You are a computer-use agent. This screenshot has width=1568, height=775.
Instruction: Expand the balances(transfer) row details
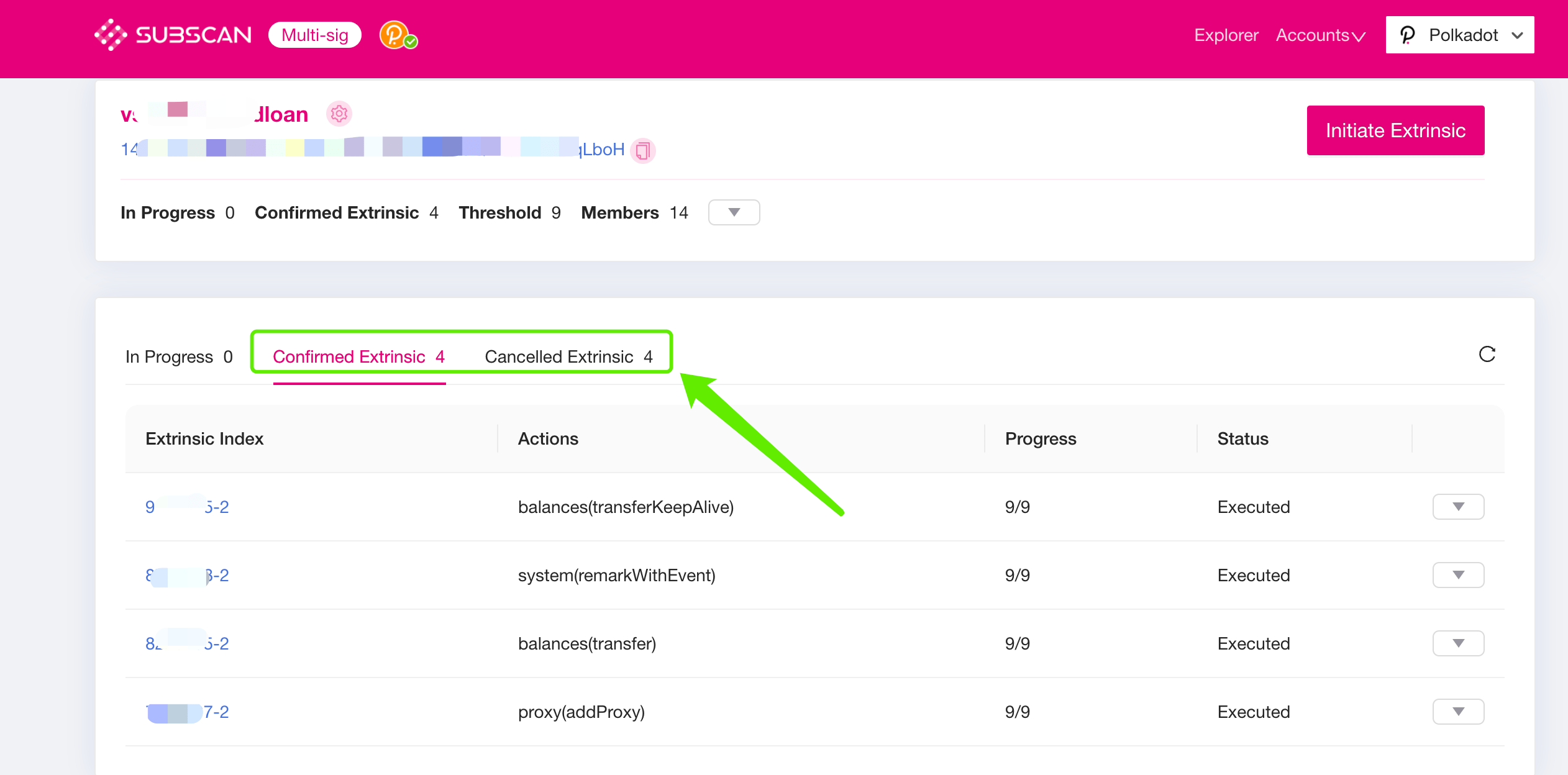click(x=1458, y=643)
